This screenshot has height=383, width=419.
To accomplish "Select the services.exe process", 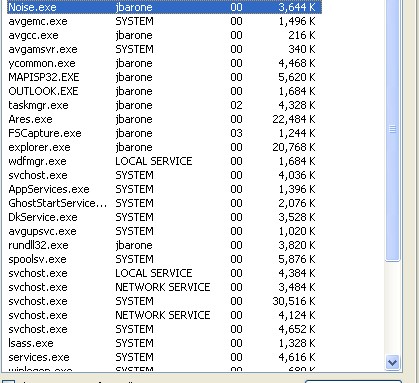I will (164, 357).
